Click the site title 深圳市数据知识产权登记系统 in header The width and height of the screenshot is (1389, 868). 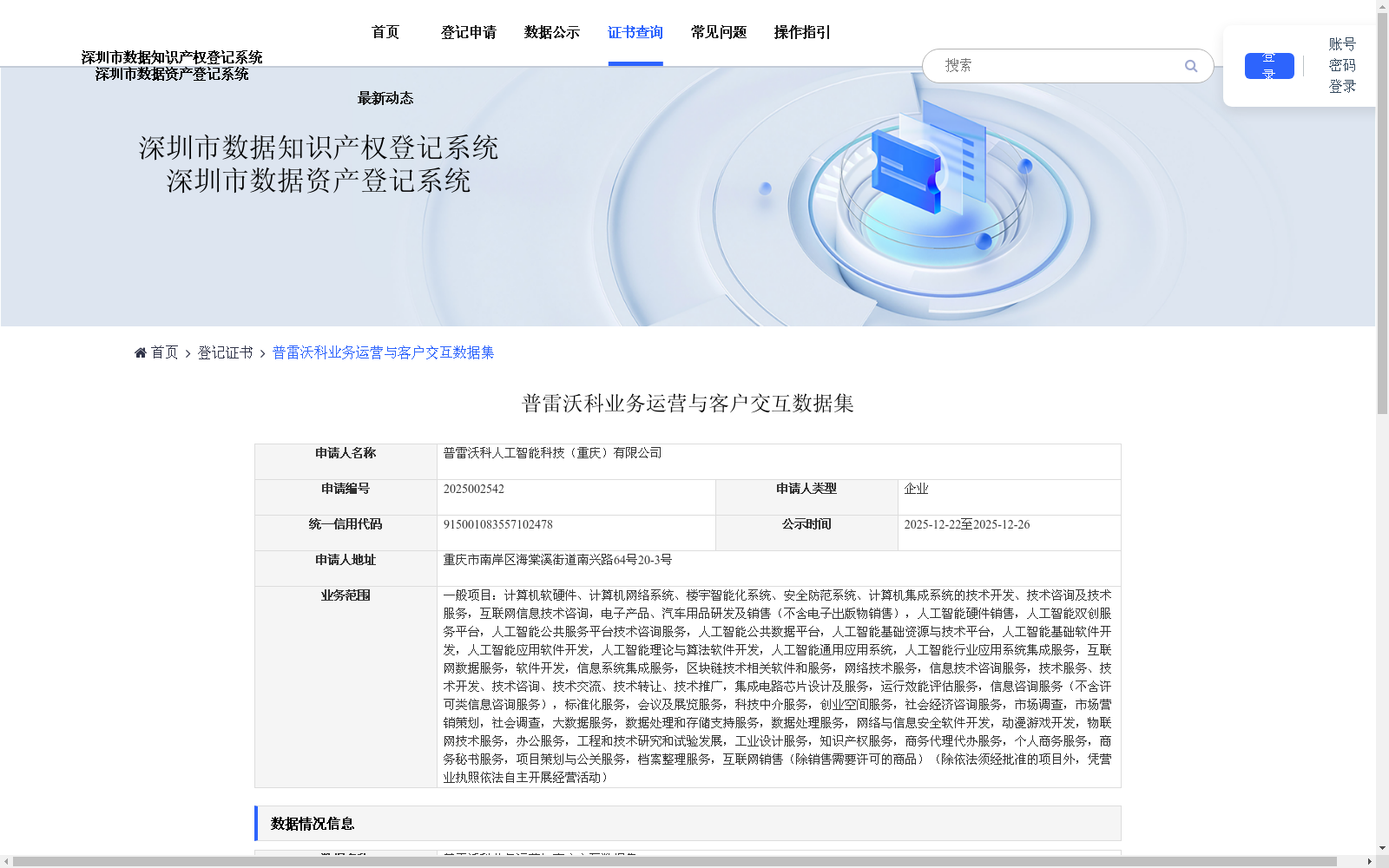[172, 57]
